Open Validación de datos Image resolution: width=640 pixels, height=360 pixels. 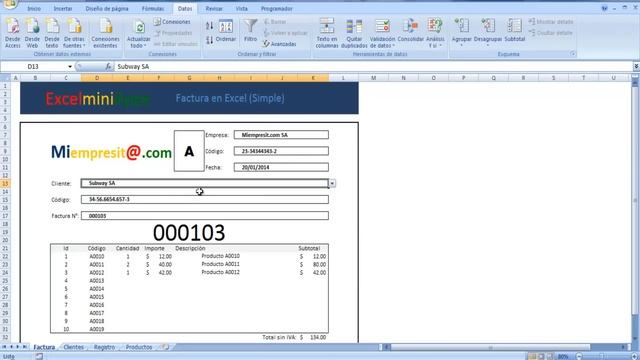tap(382, 33)
